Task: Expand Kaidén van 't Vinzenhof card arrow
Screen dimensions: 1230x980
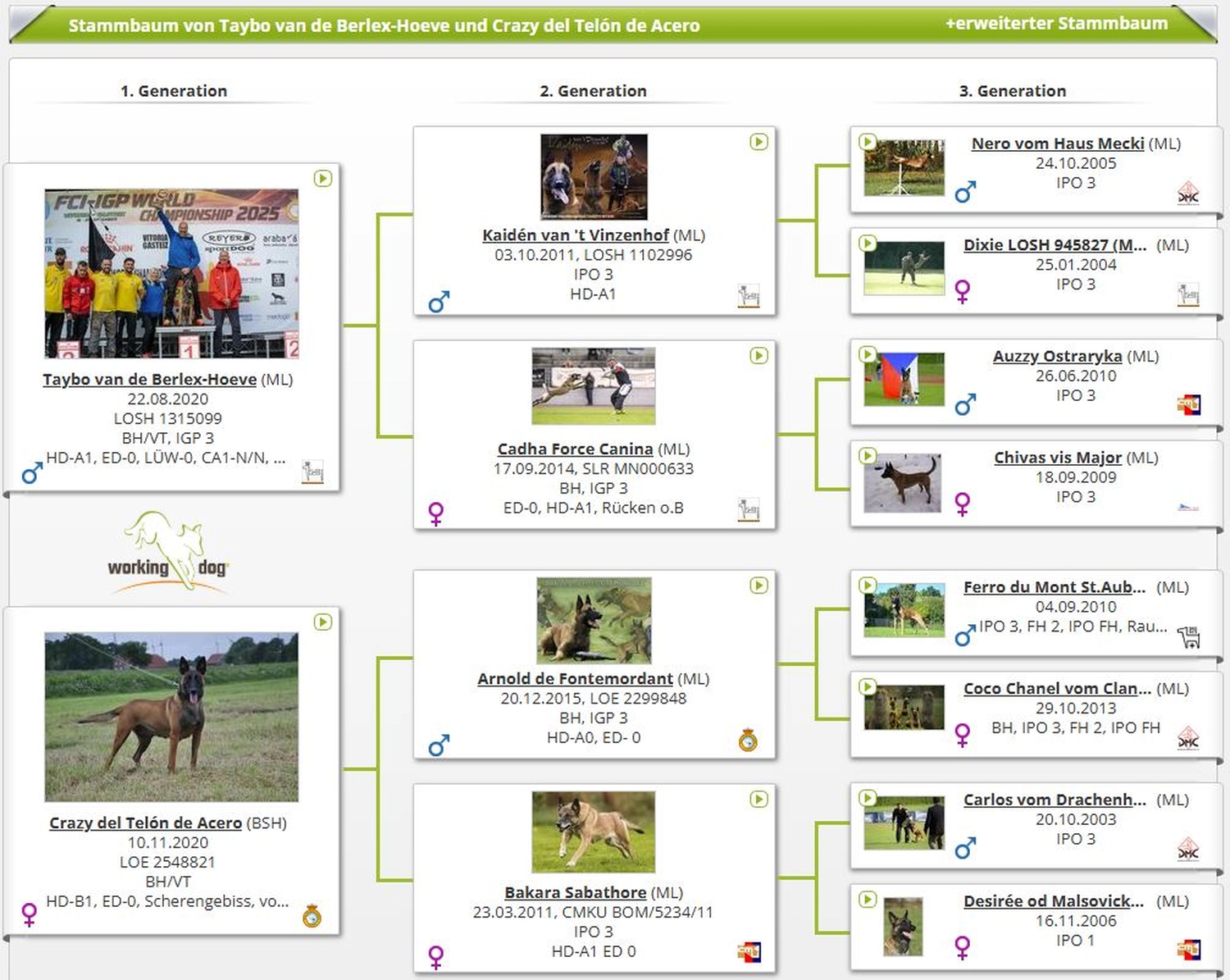Action: tap(758, 142)
